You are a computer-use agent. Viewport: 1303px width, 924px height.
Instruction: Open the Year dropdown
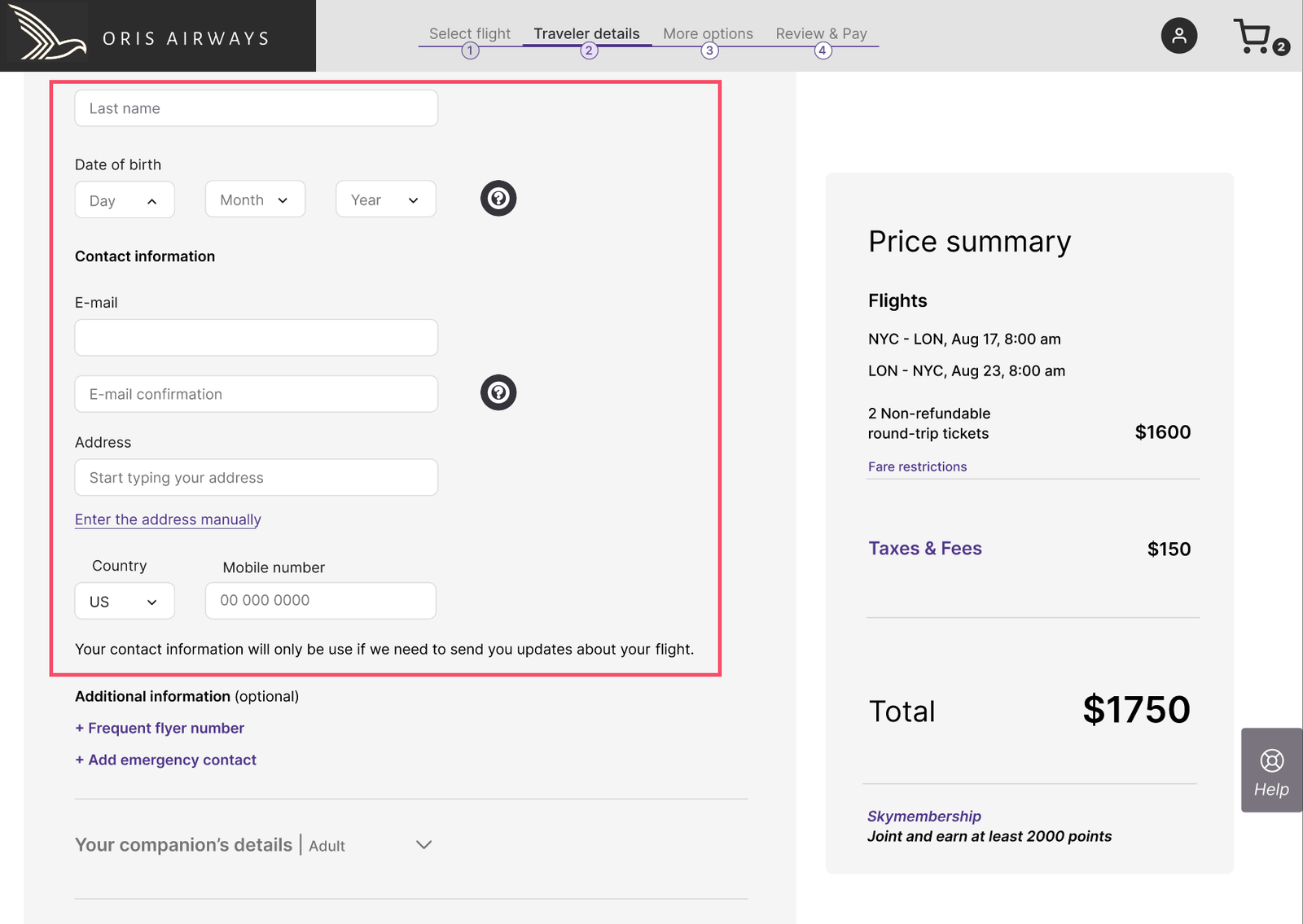[x=385, y=200]
